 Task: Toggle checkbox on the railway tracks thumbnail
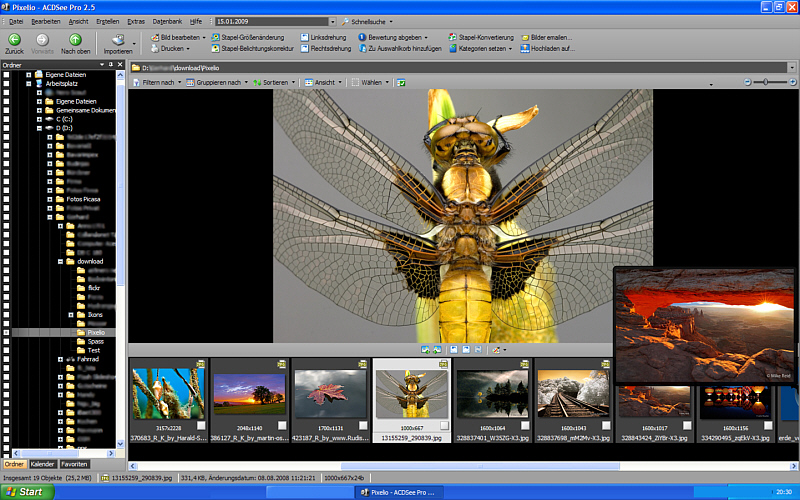tap(606, 425)
